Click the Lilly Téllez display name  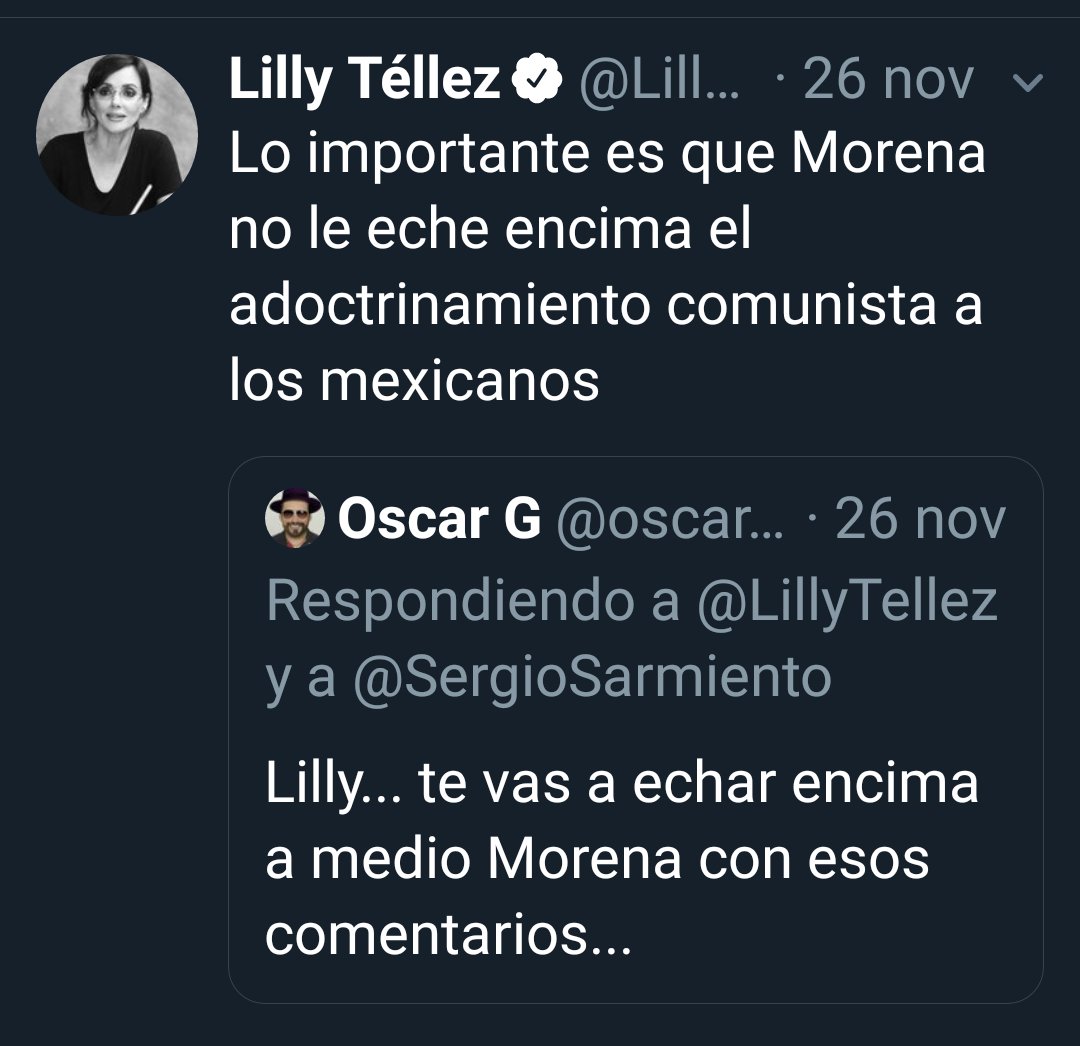(x=364, y=81)
